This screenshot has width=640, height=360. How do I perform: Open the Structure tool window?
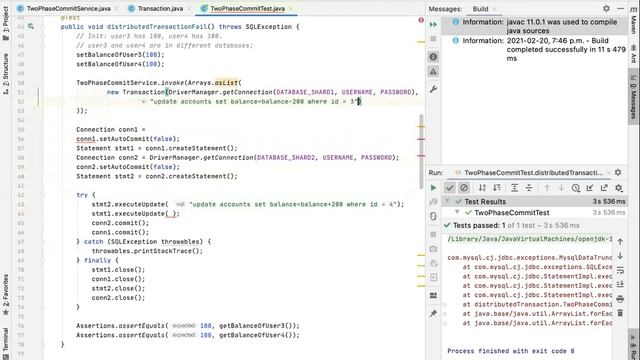[6, 73]
